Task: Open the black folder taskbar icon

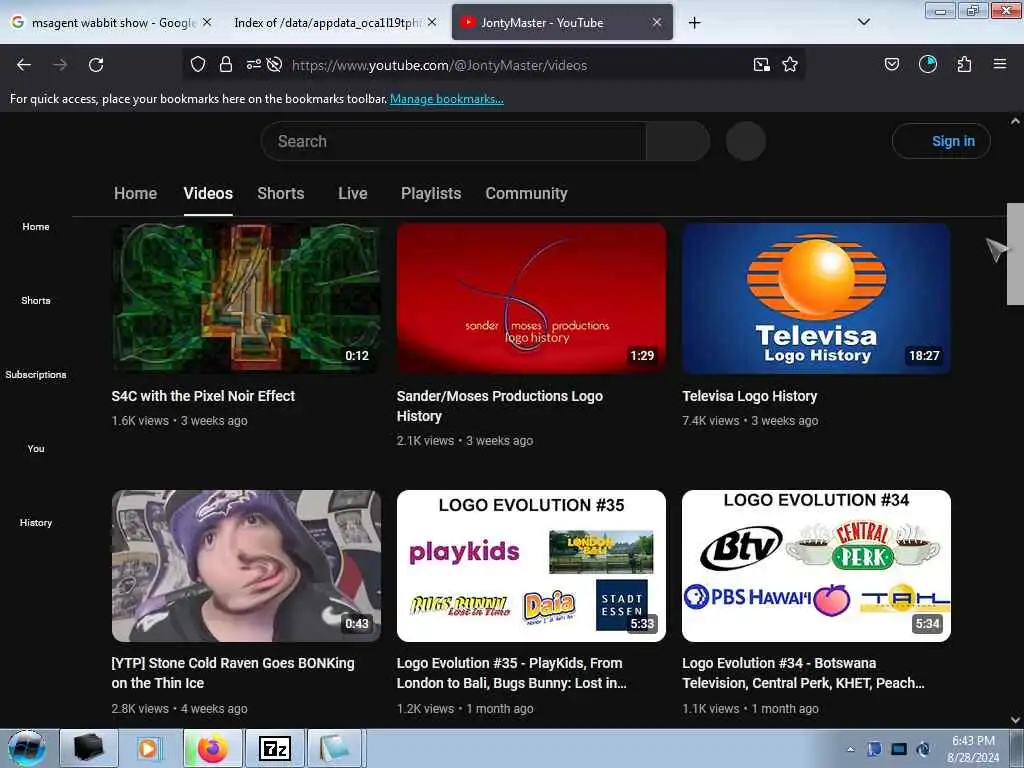Action: 89,748
